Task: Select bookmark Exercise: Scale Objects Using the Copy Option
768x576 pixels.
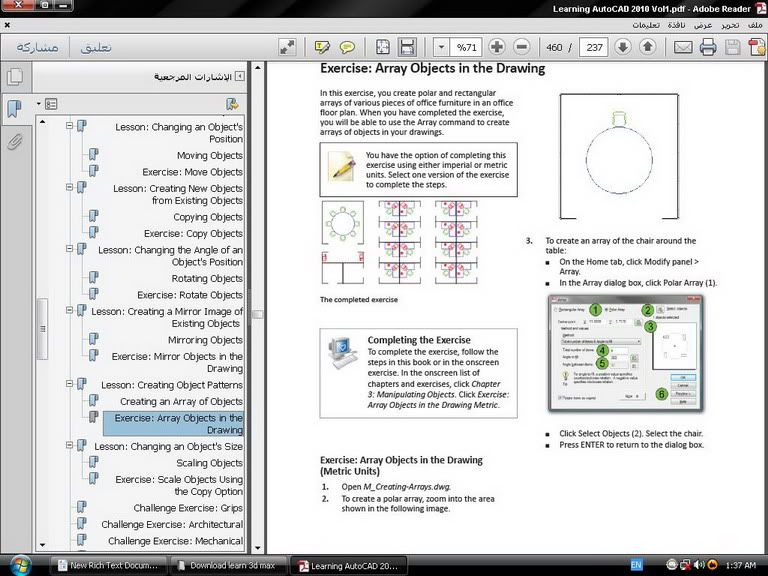Action: (x=179, y=485)
